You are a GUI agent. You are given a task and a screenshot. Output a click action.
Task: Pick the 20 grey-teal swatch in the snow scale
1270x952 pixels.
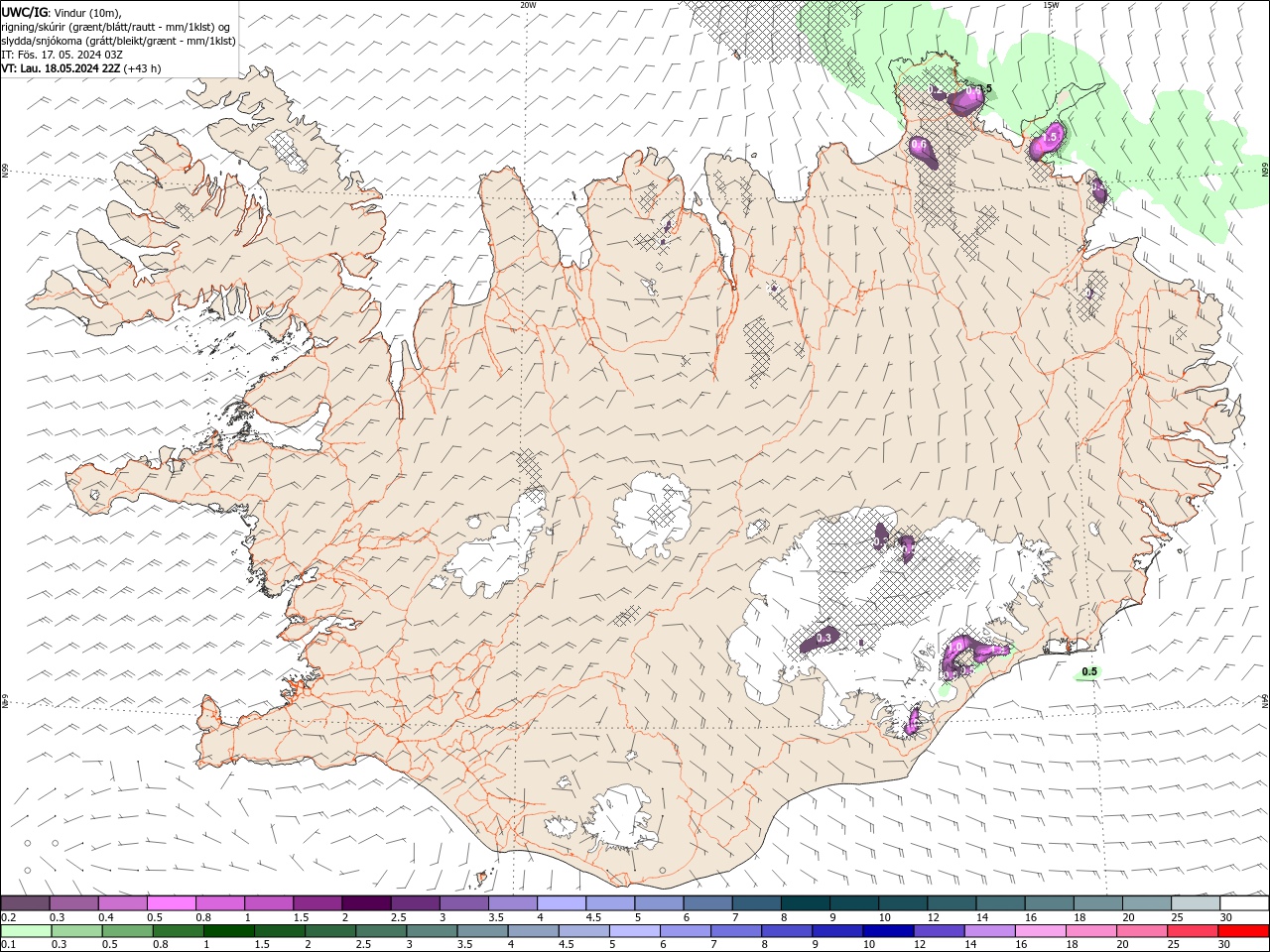[1147, 903]
